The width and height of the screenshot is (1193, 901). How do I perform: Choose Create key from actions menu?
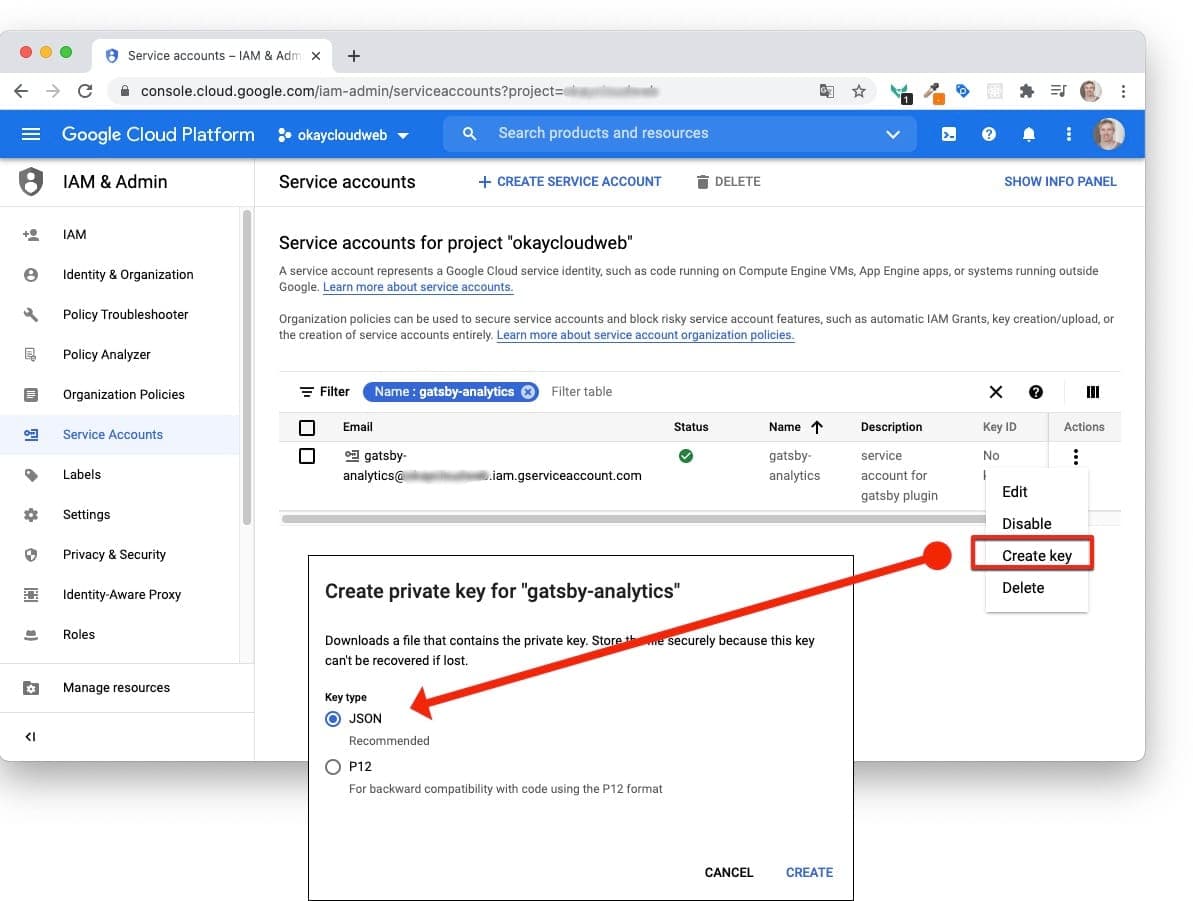pyautogui.click(x=1036, y=556)
